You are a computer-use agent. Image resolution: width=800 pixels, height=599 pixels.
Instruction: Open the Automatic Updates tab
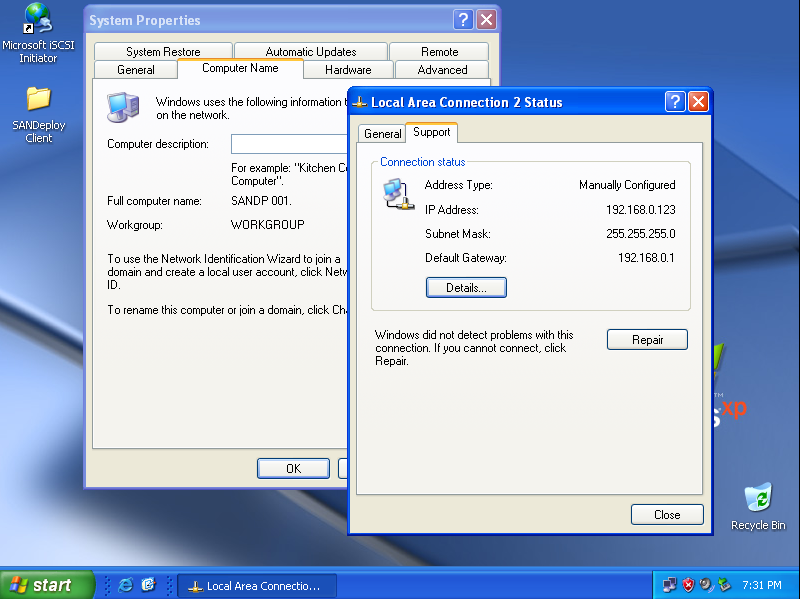tap(311, 52)
